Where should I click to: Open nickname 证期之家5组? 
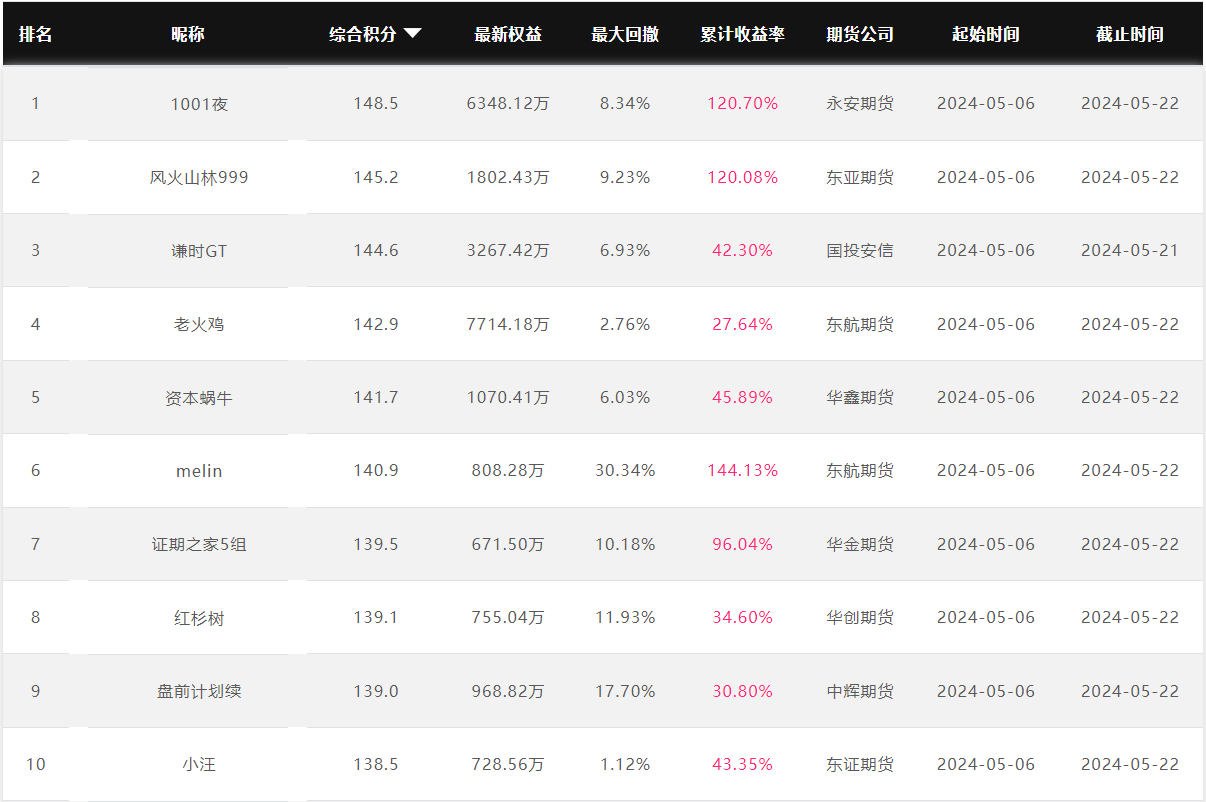click(199, 544)
